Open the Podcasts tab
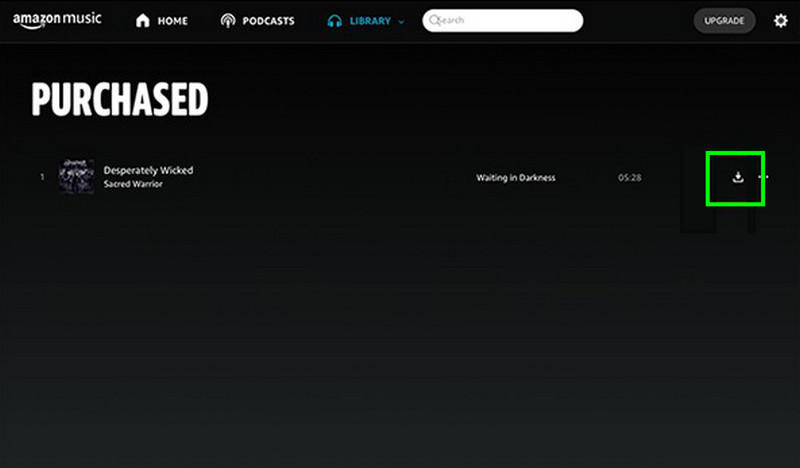Viewport: 800px width, 468px height. (x=257, y=21)
